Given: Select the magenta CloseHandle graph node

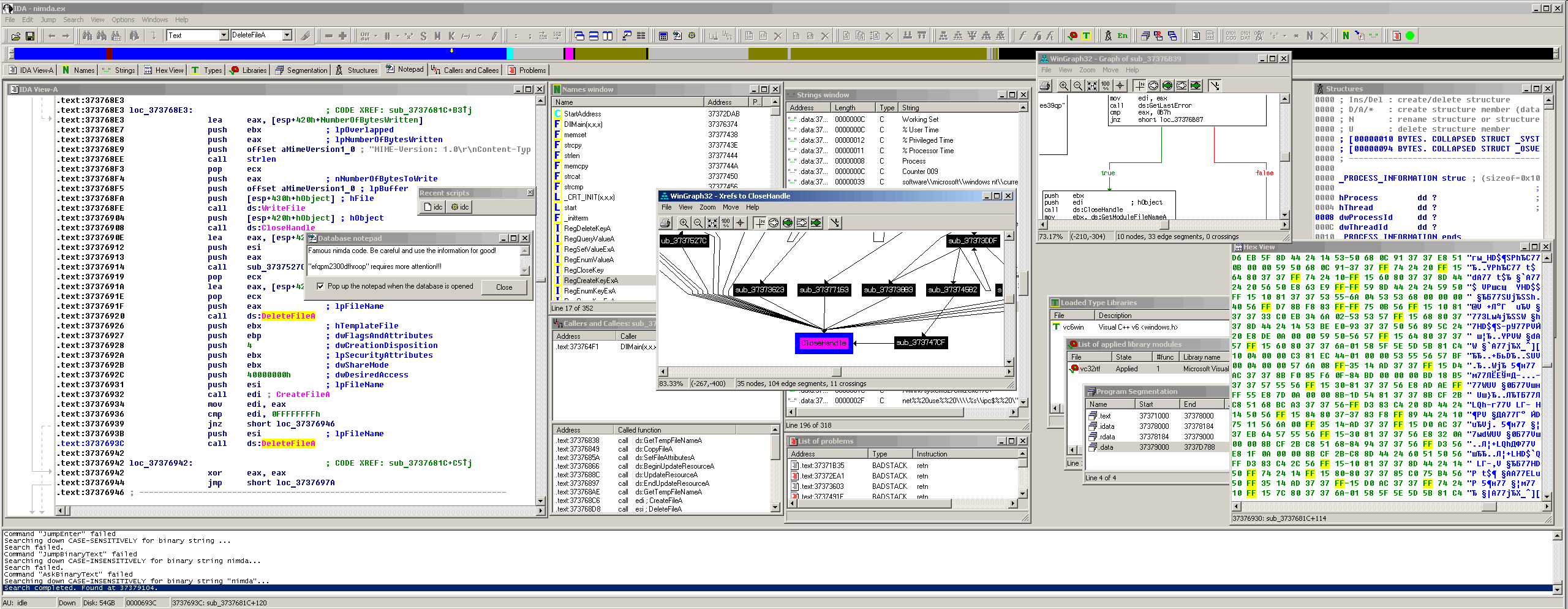Looking at the screenshot, I should (x=823, y=343).
